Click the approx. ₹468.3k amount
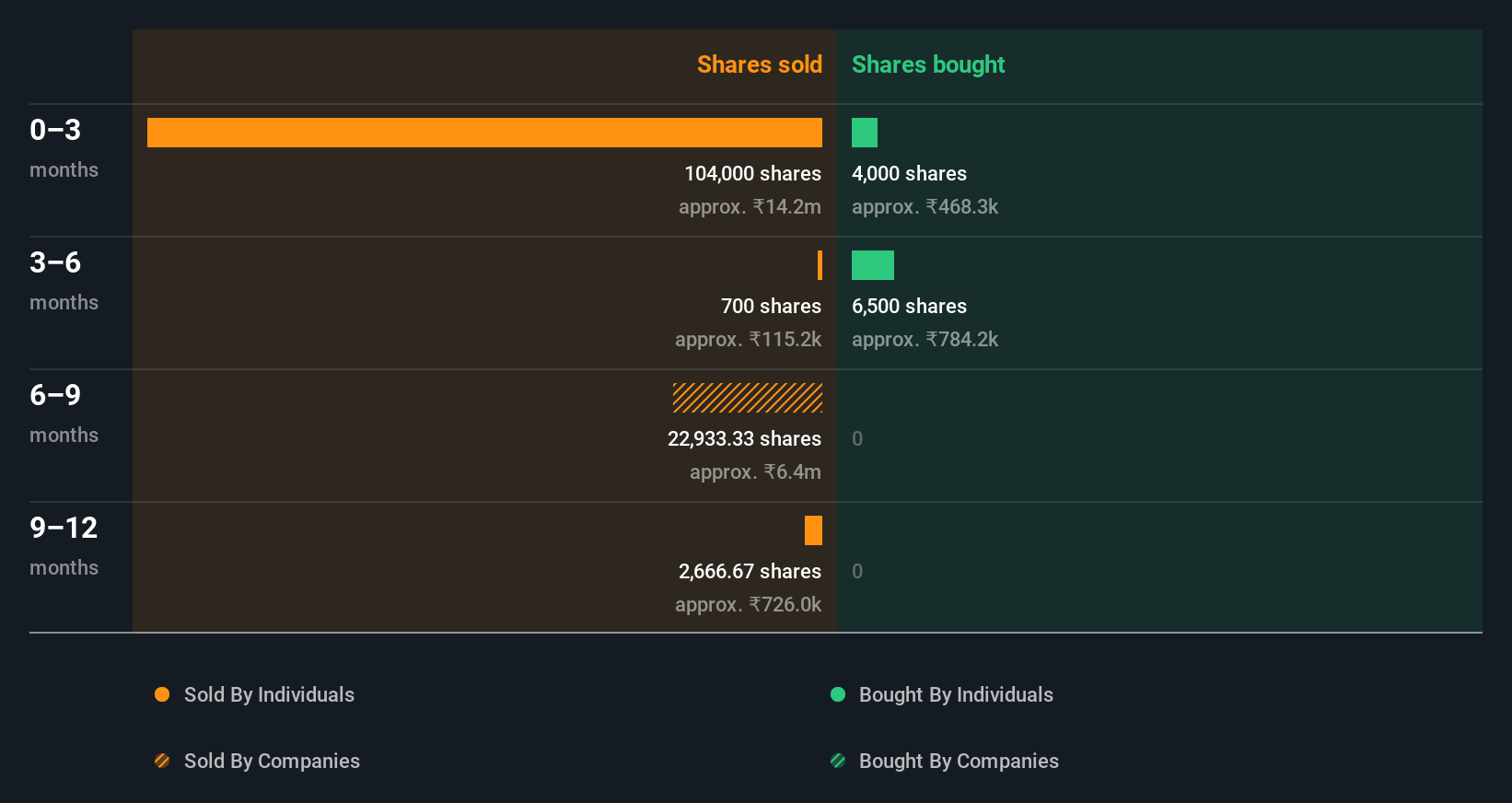 [x=925, y=206]
